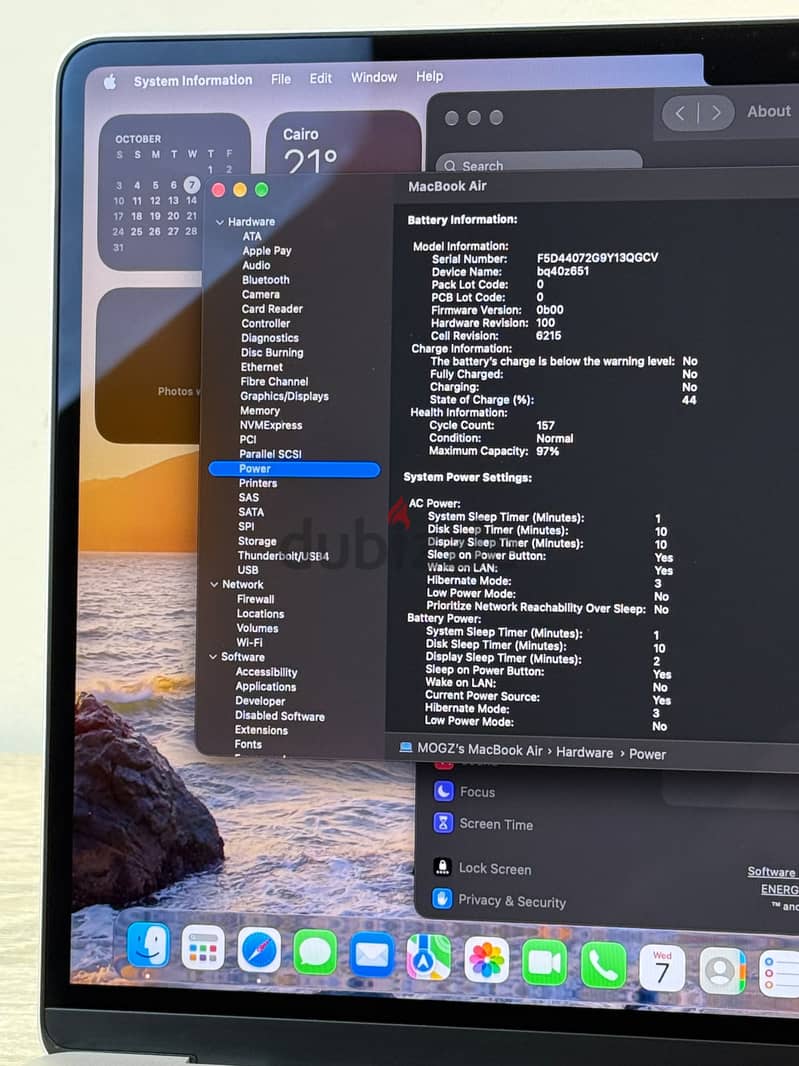Select Apple Pay in the sidebar
Screen dimensions: 799x1066
pos(267,251)
